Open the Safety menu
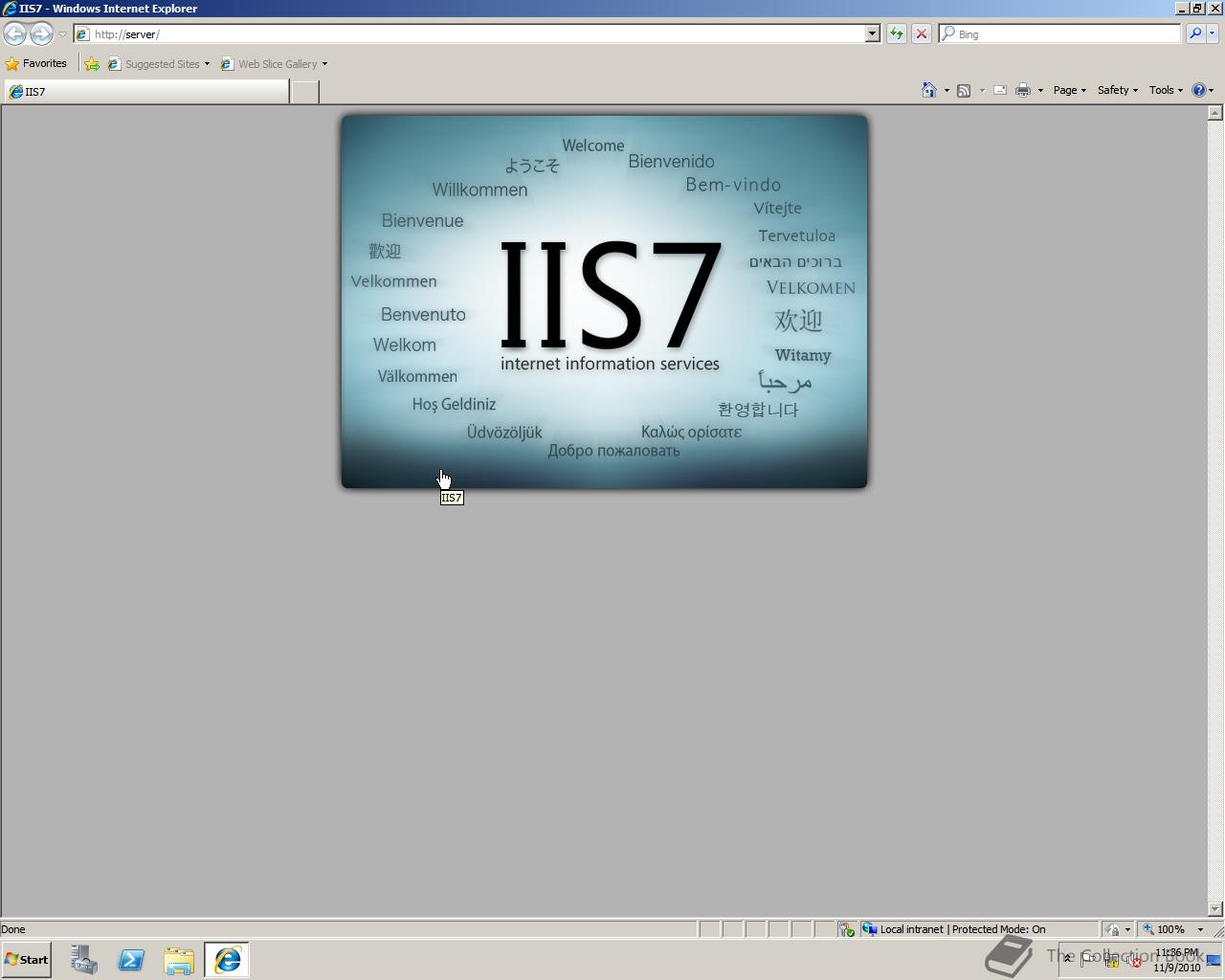 click(1117, 90)
